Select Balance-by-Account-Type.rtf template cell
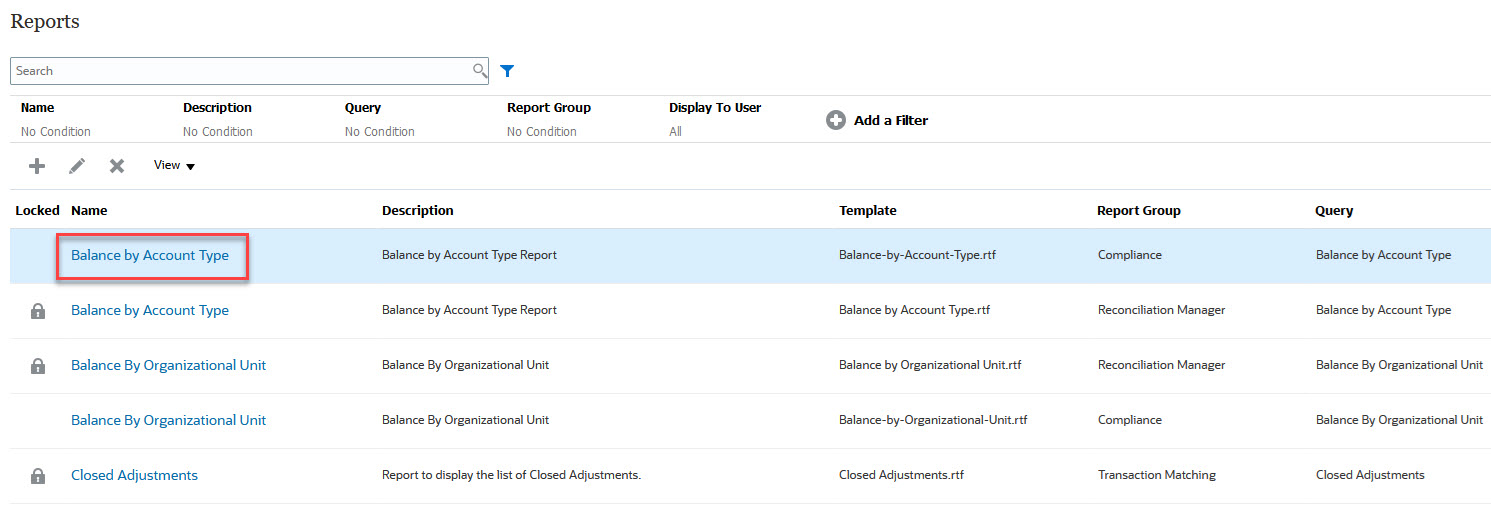 pyautogui.click(x=917, y=255)
